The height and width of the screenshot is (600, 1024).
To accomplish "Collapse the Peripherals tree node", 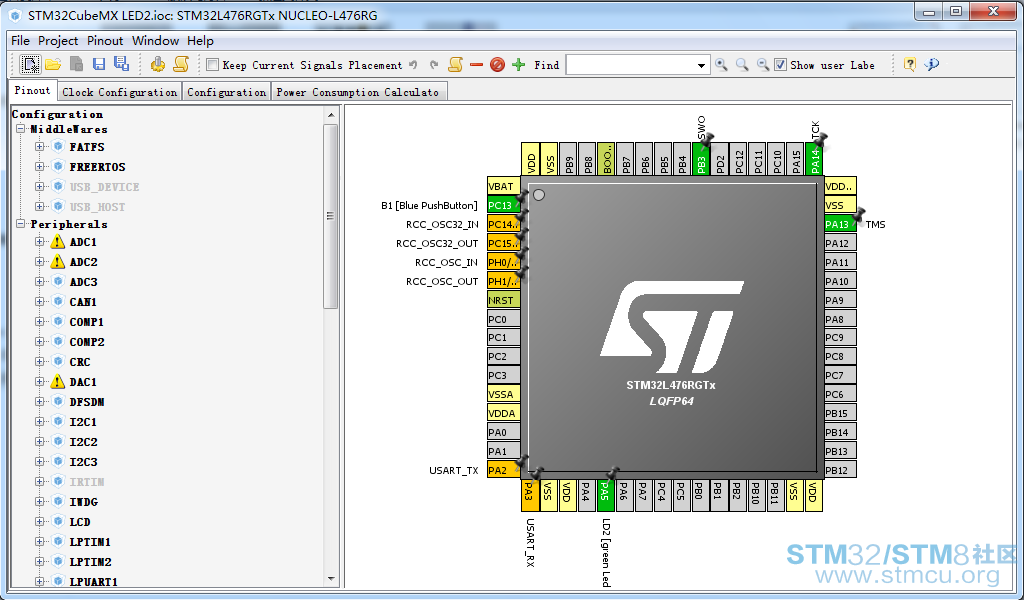I will click(x=21, y=224).
